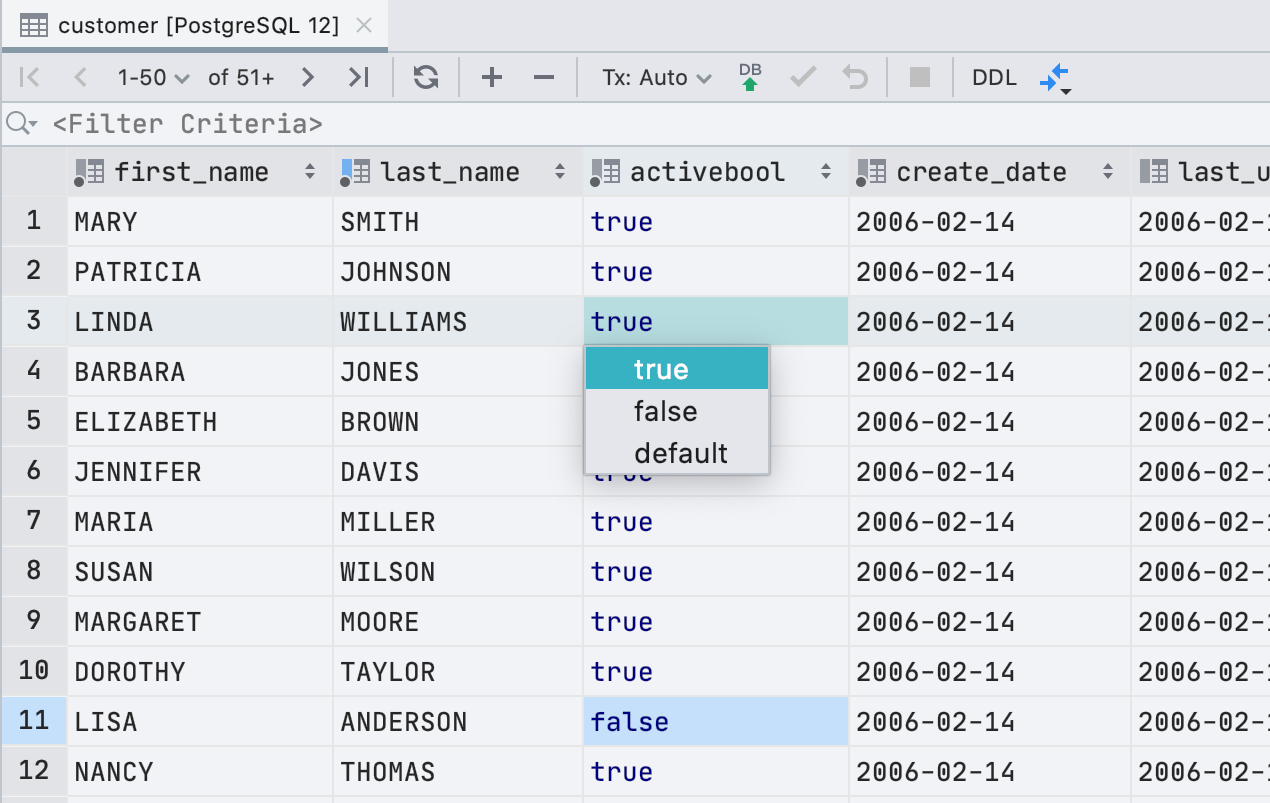Viewport: 1270px width, 803px height.
Task: Sort by activebool using sort arrows
Action: point(826,172)
